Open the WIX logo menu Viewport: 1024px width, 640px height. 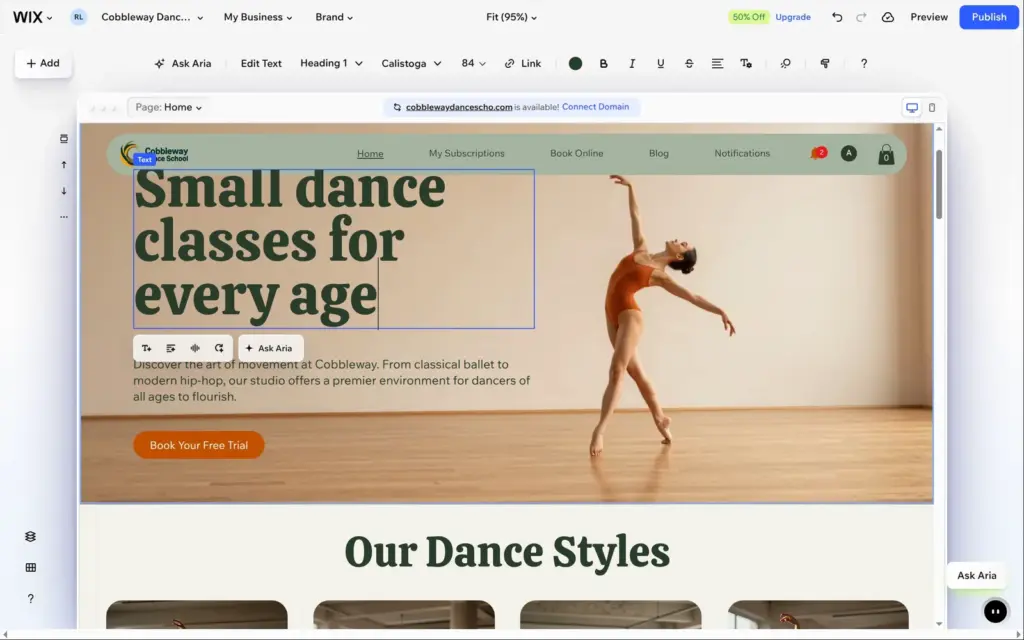[32, 17]
